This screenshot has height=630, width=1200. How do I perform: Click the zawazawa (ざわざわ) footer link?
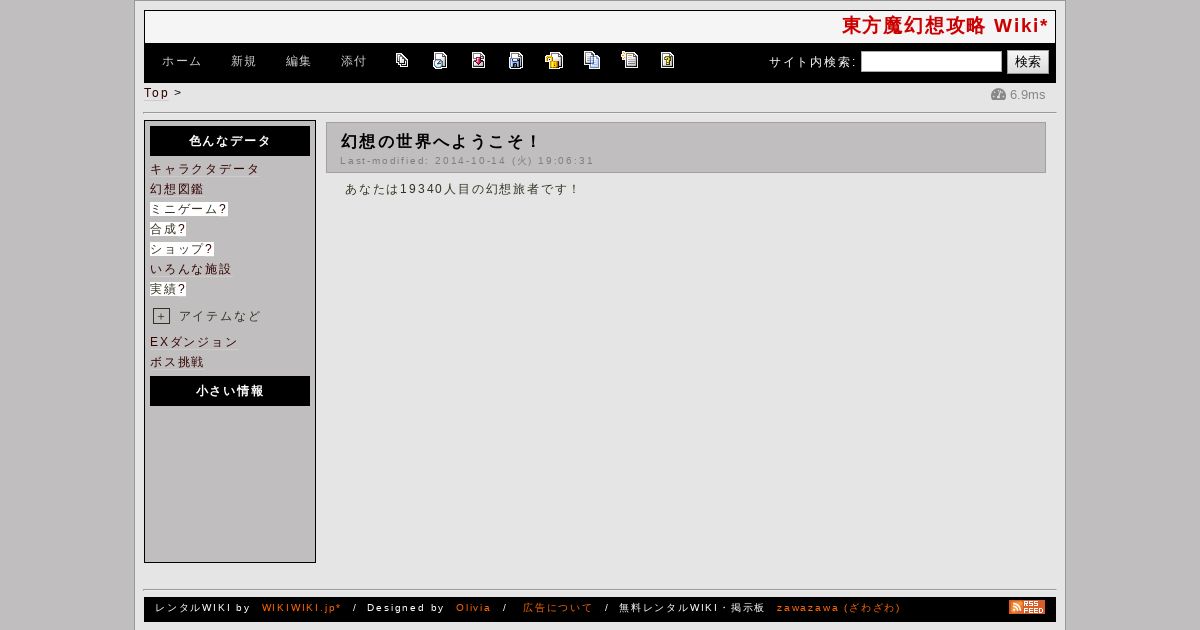839,608
